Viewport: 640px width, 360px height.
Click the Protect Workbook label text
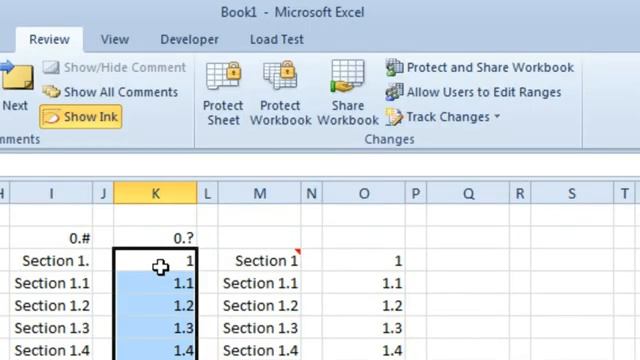pyautogui.click(x=280, y=113)
